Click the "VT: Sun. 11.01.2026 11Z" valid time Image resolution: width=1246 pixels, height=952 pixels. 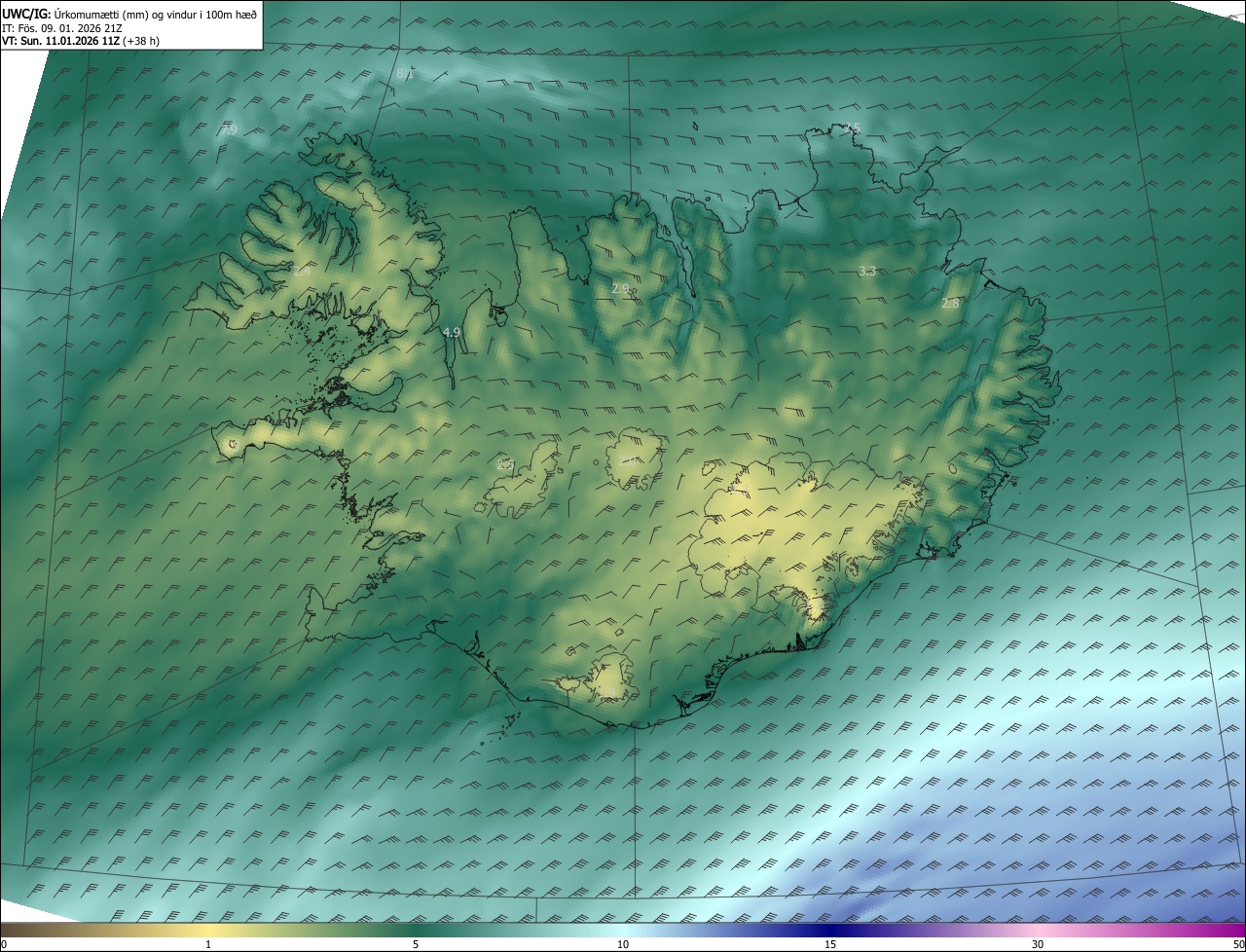pyautogui.click(x=61, y=41)
